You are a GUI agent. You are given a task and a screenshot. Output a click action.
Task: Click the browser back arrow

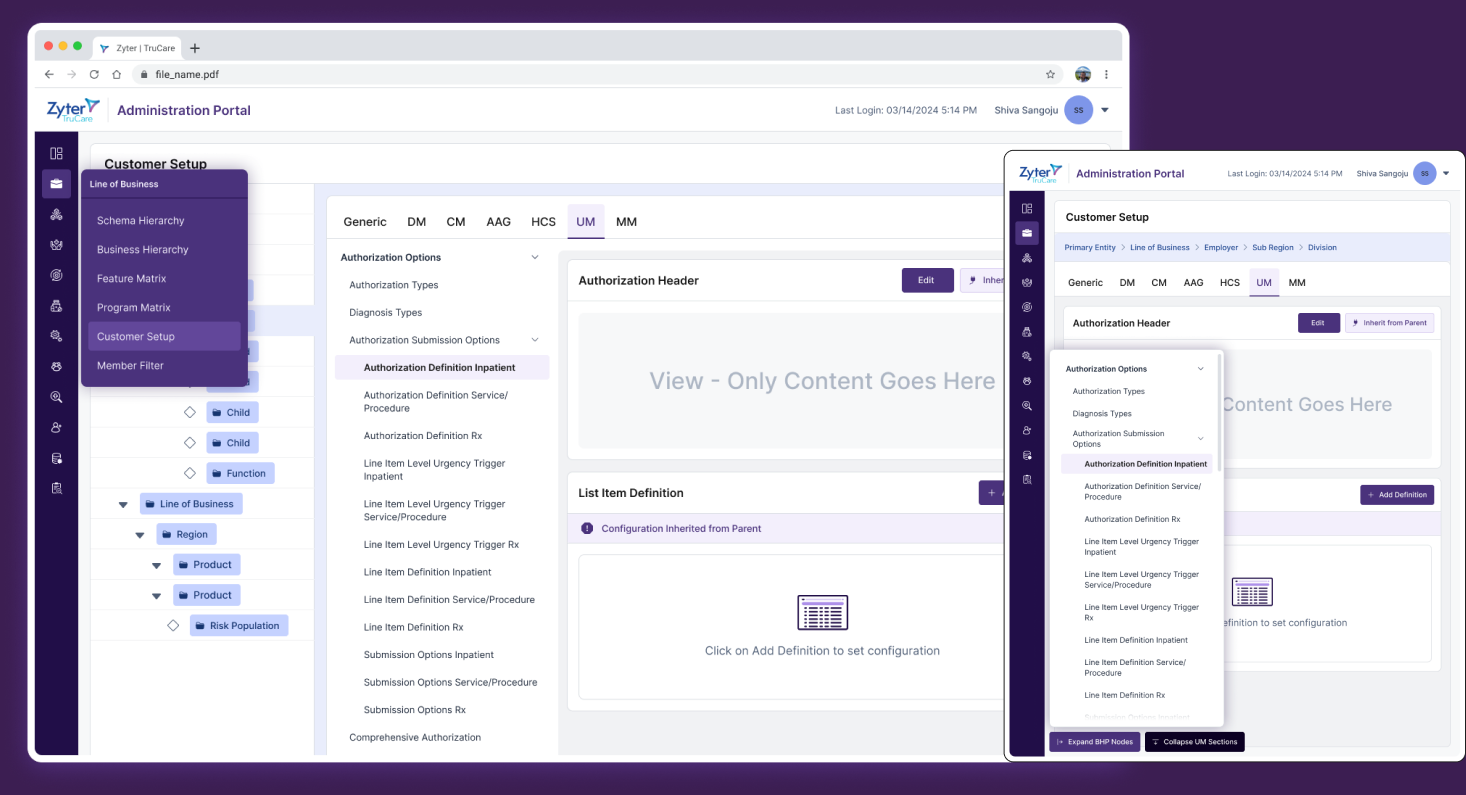click(x=50, y=74)
